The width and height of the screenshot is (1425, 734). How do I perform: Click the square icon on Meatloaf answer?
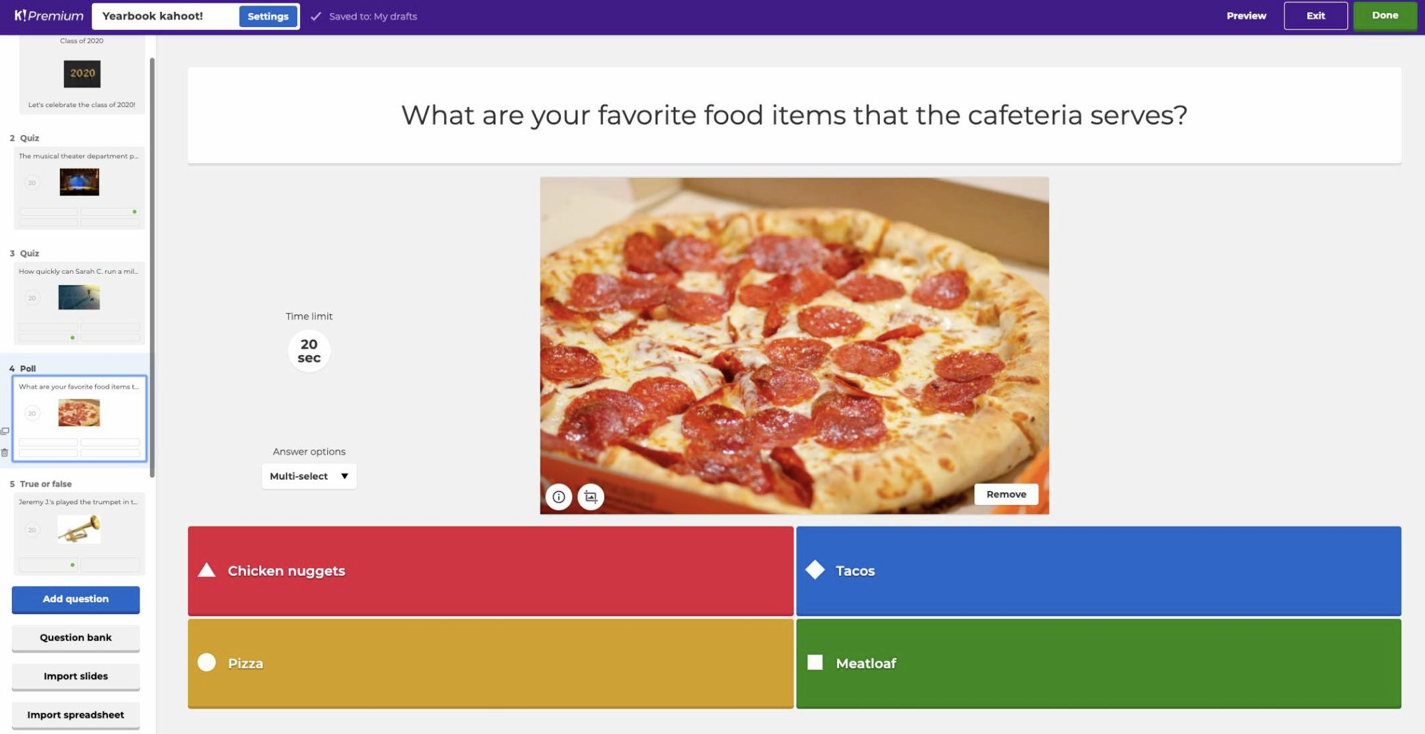pos(815,662)
